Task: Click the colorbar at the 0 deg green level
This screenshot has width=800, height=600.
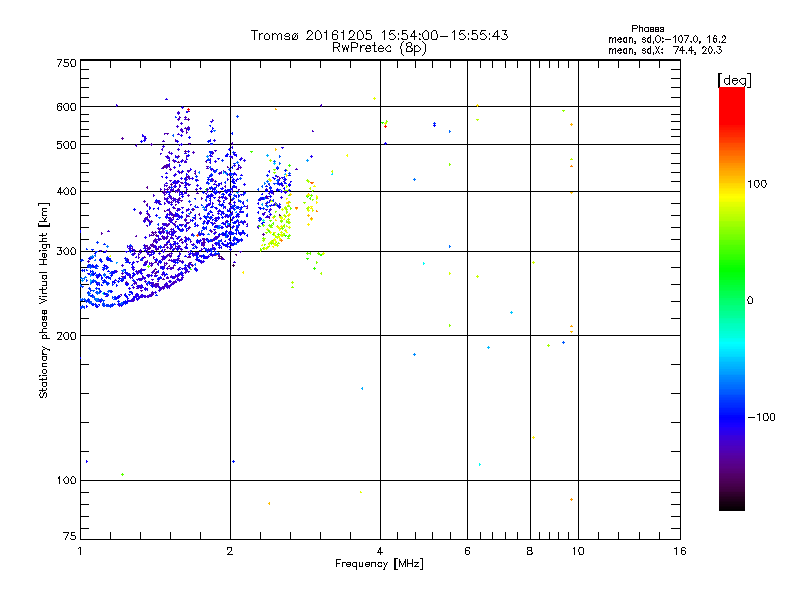Action: [x=732, y=300]
